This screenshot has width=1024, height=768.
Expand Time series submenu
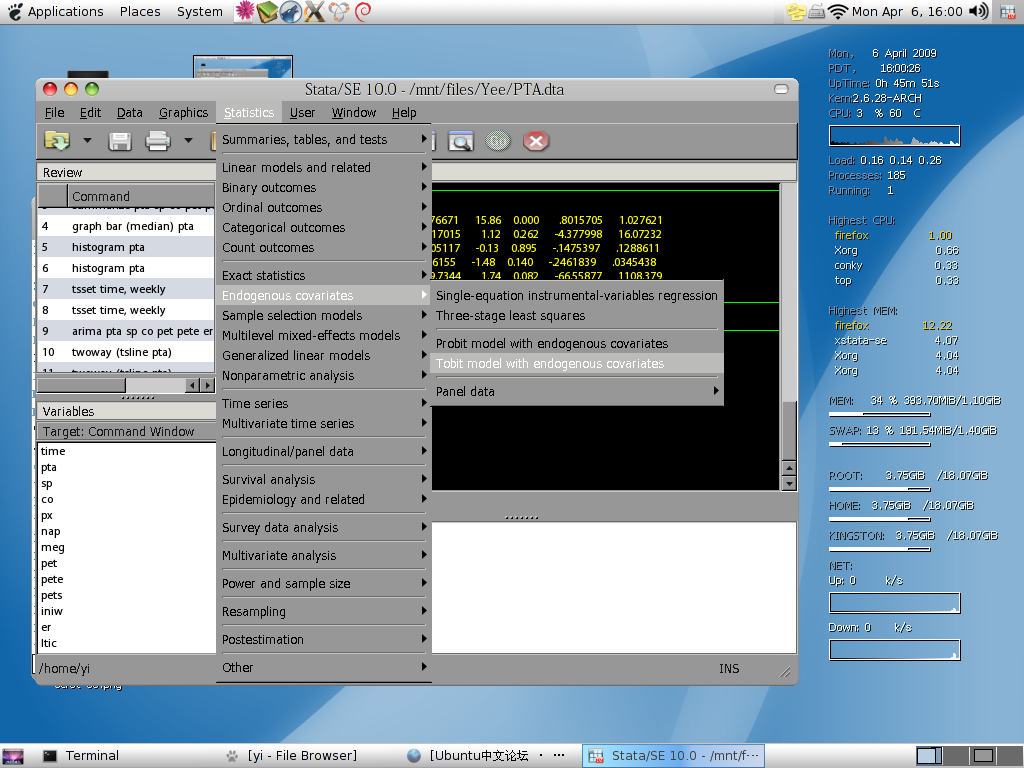324,403
